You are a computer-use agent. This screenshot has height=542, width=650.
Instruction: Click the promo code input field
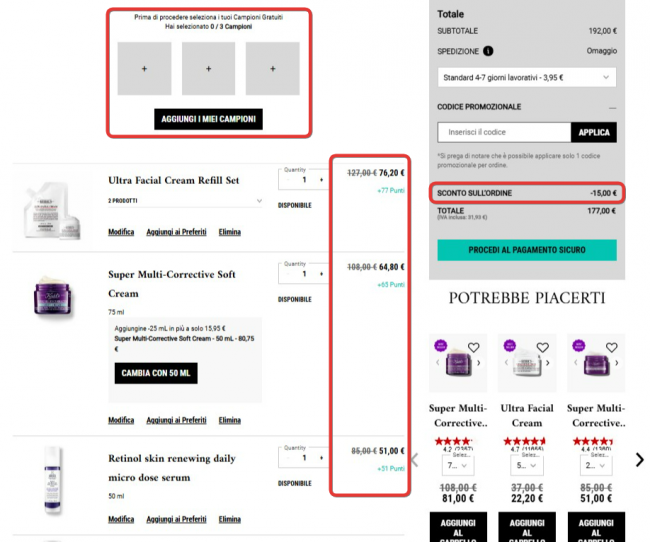[x=504, y=132]
